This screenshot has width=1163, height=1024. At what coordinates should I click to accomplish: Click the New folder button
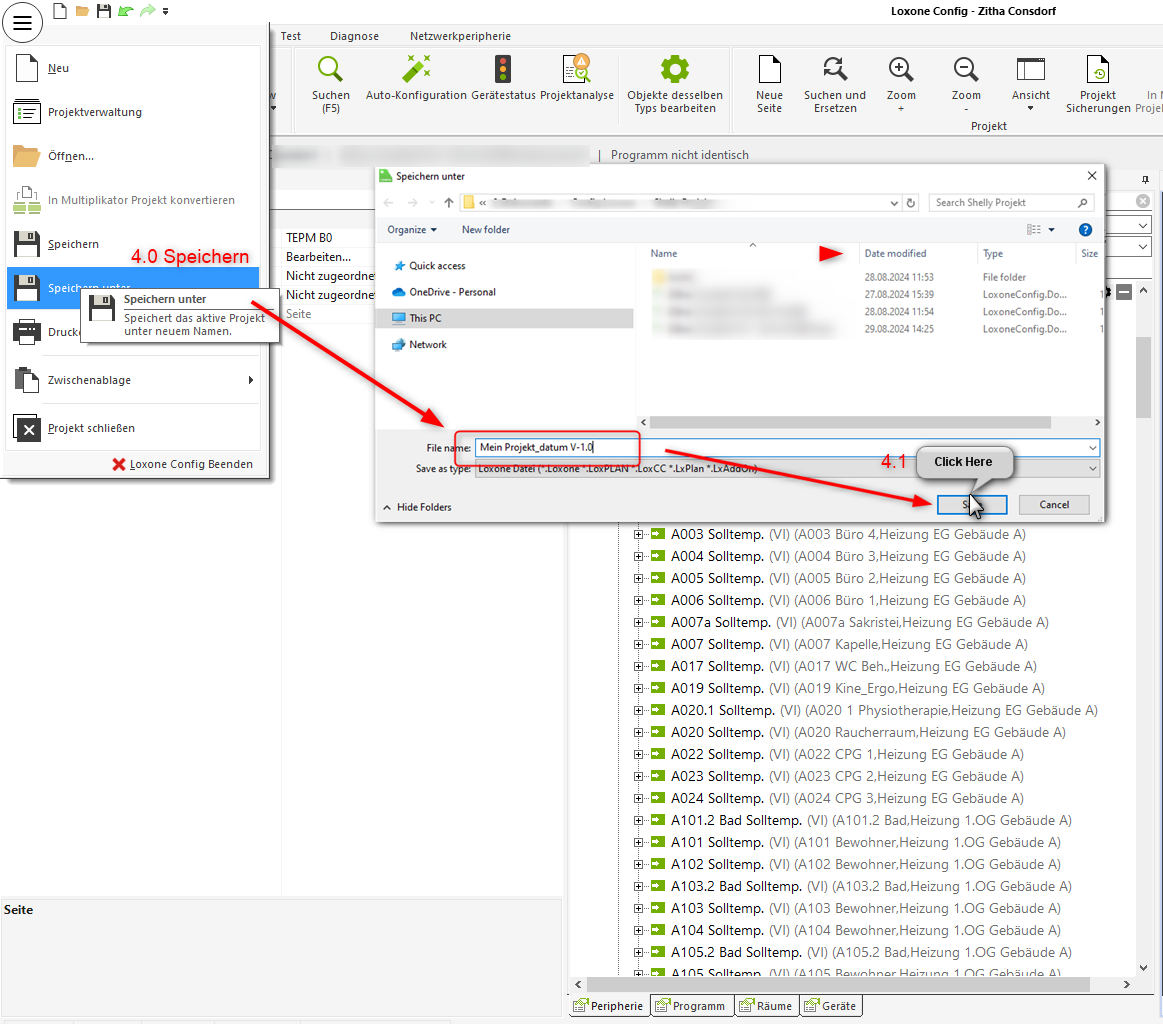485,230
